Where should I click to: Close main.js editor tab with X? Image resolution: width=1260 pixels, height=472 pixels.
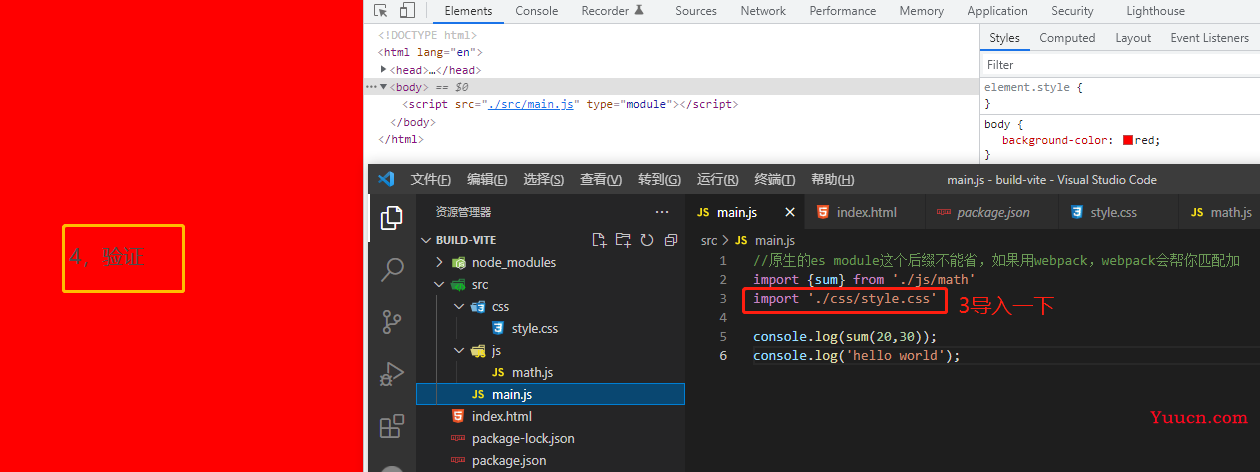tap(790, 212)
